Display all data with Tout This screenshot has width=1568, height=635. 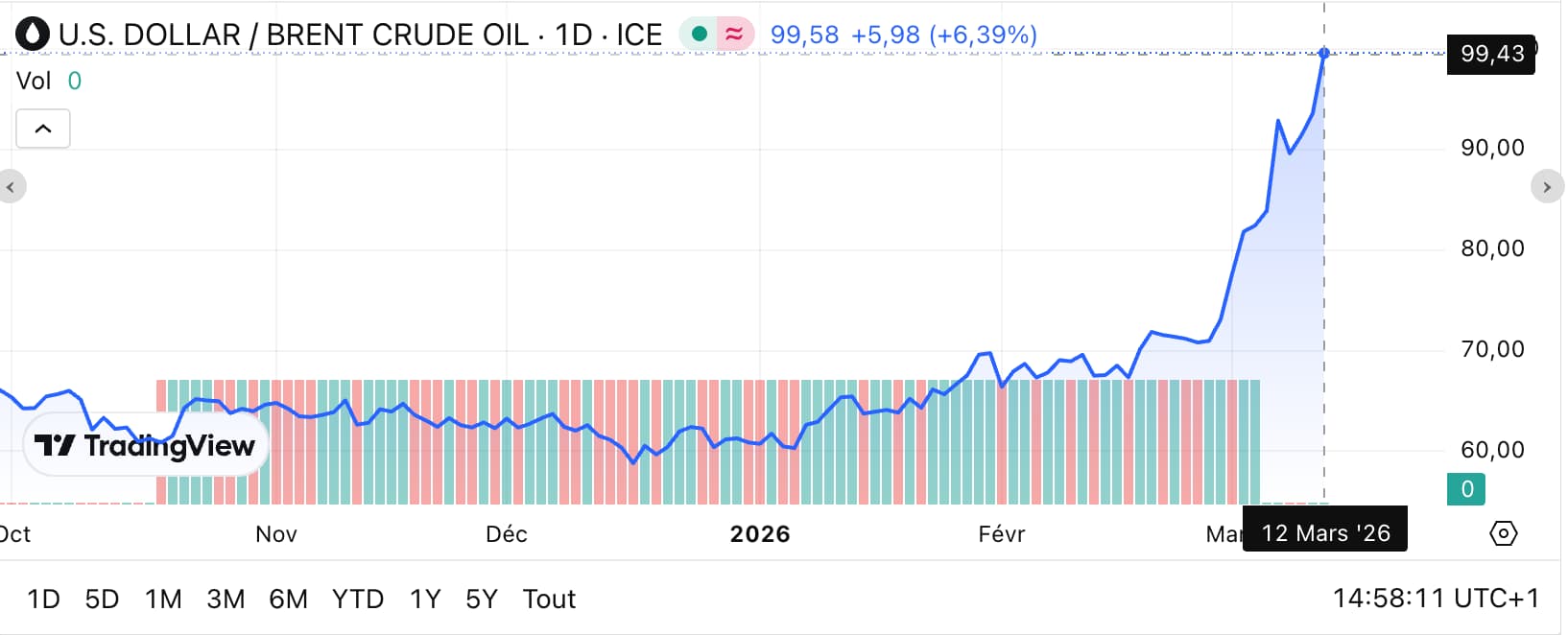(549, 600)
